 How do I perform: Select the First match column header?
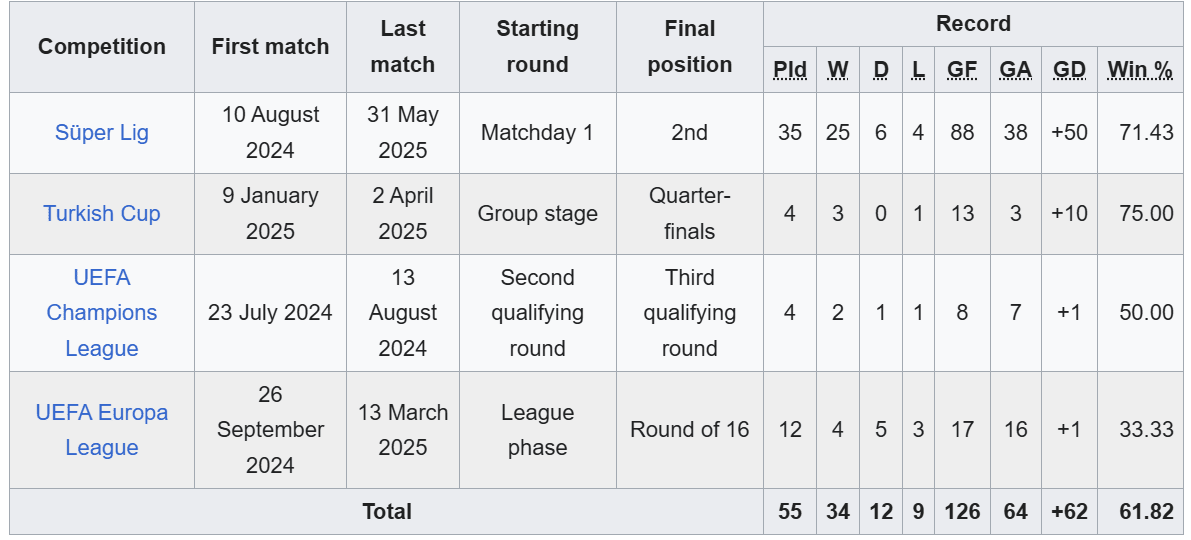coord(270,47)
